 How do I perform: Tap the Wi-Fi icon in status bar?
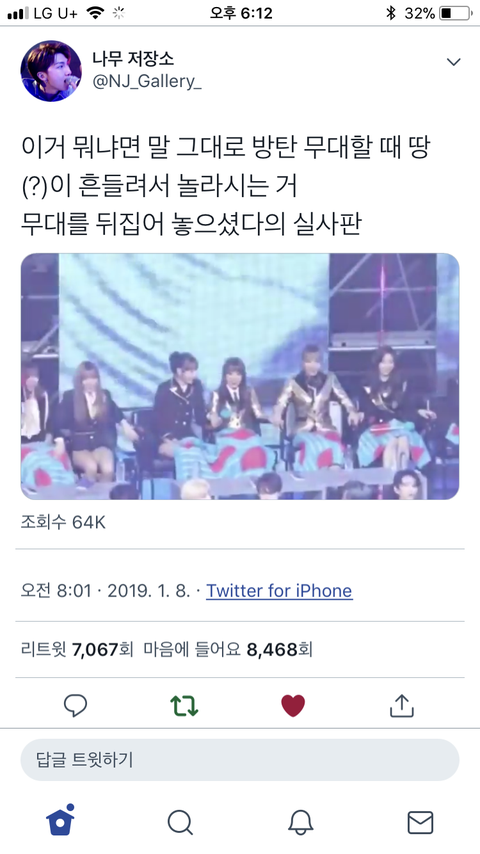click(x=96, y=13)
